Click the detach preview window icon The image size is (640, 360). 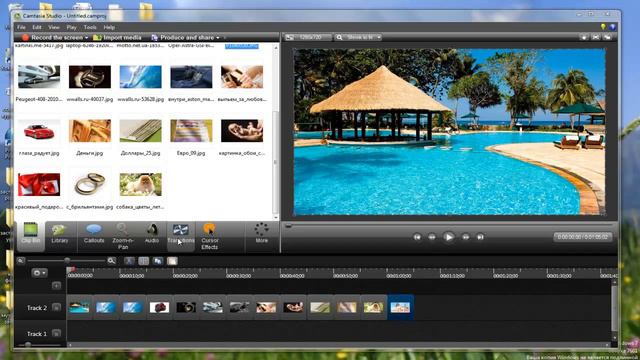coord(608,37)
